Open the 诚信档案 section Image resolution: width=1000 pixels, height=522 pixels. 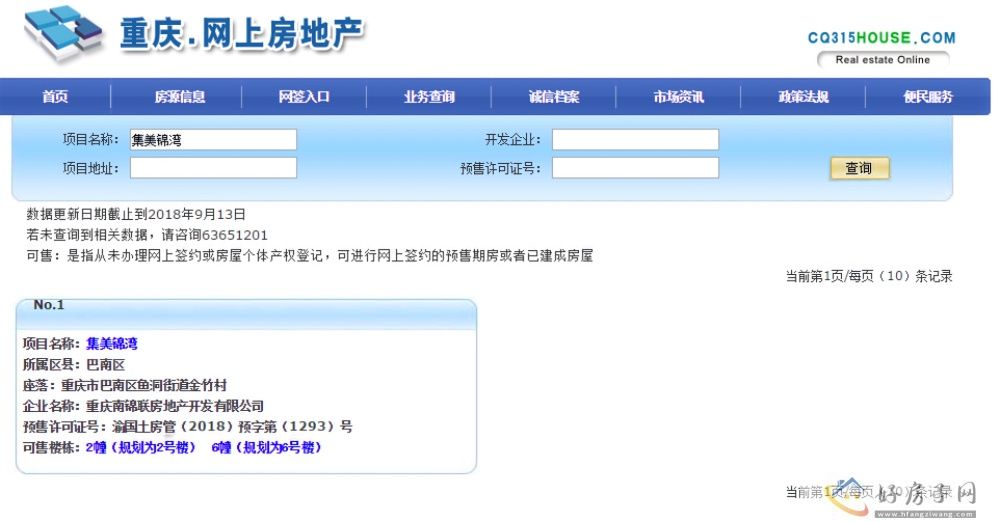click(554, 97)
